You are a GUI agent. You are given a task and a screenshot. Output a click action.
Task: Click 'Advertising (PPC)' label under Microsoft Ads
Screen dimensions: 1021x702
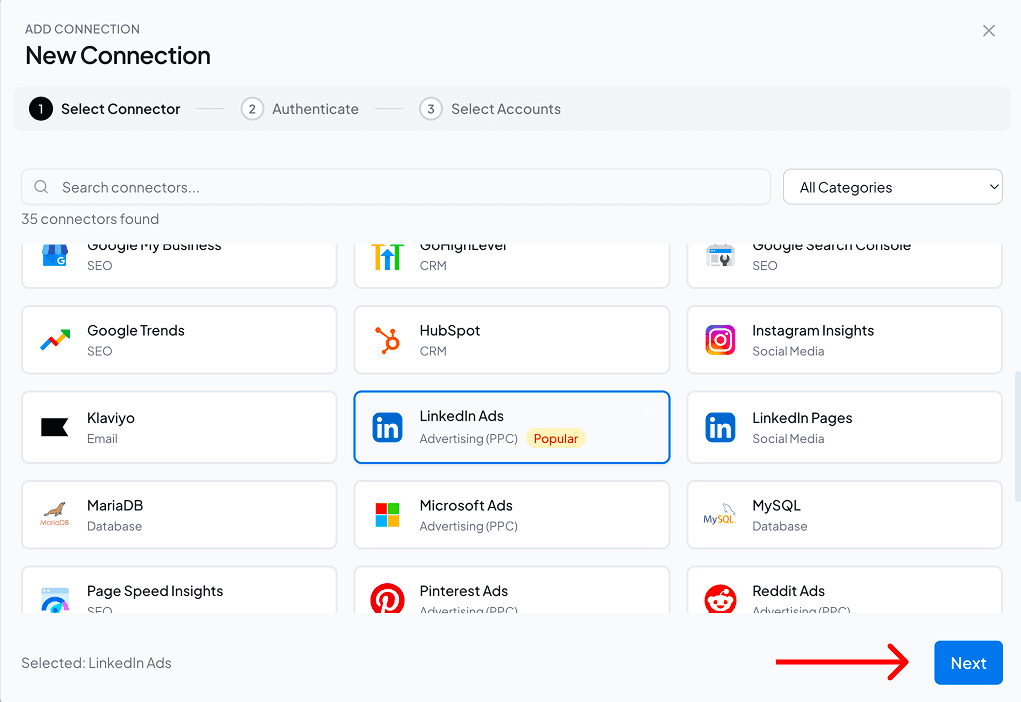468,526
